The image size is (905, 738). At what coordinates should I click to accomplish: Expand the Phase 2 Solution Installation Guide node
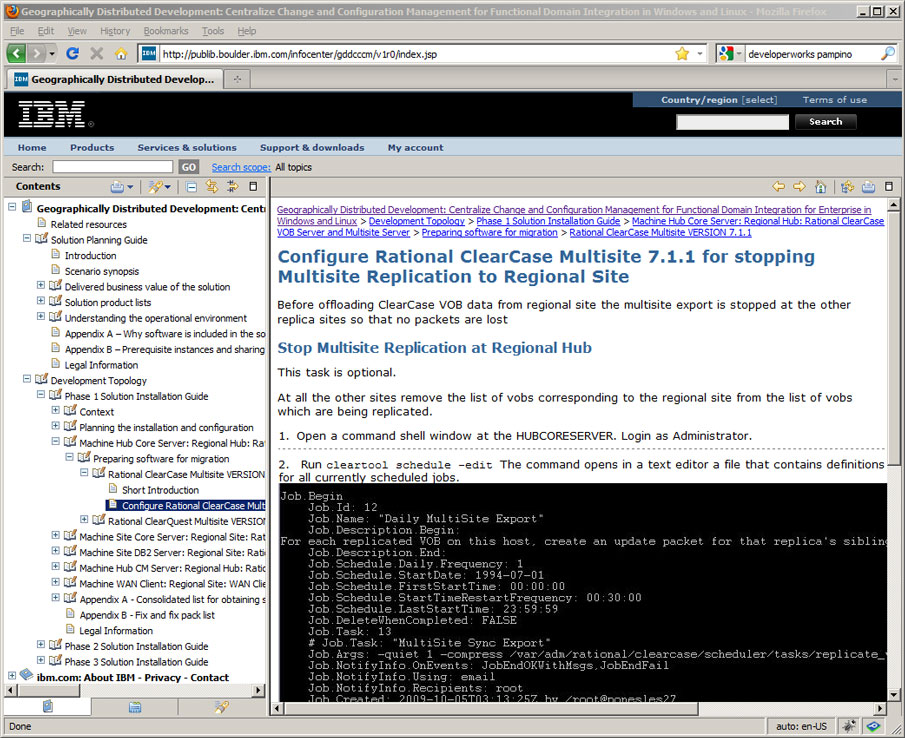[41, 646]
